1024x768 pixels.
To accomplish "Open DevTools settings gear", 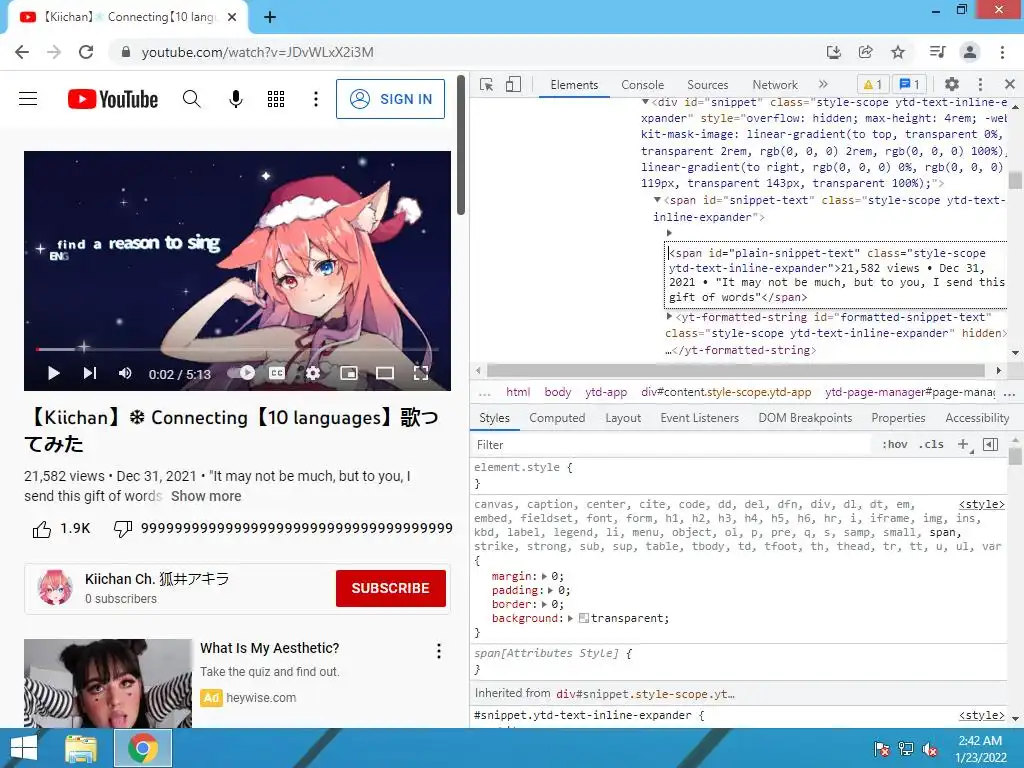I will pos(952,84).
